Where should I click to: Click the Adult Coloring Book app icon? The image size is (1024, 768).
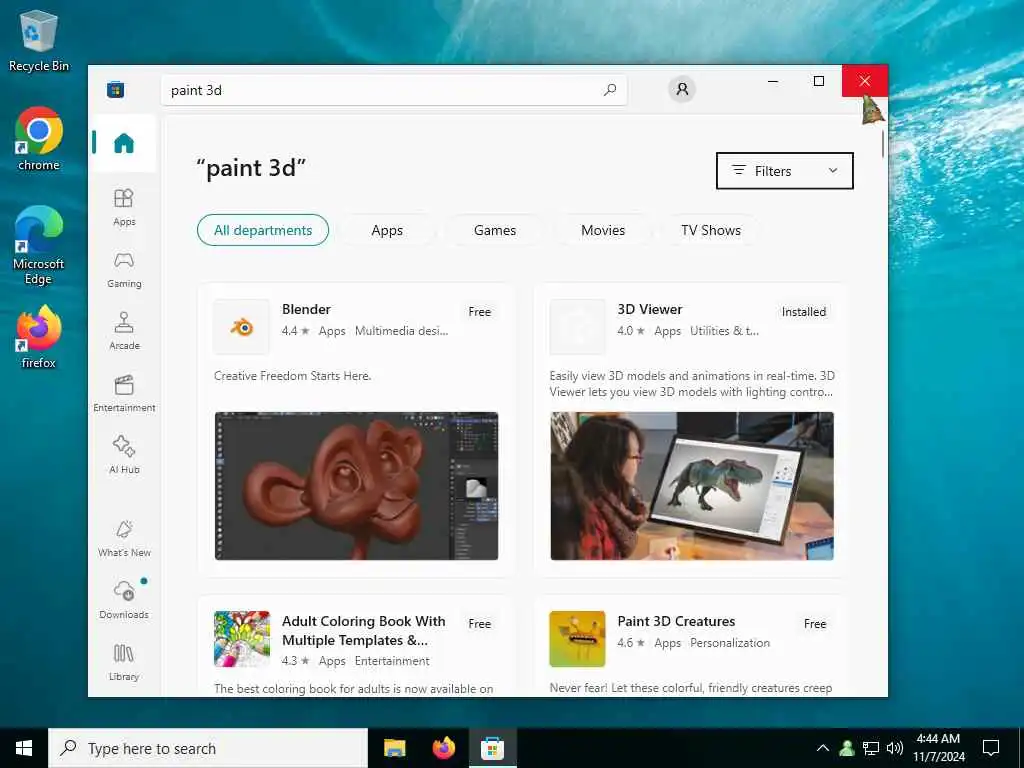pos(242,639)
